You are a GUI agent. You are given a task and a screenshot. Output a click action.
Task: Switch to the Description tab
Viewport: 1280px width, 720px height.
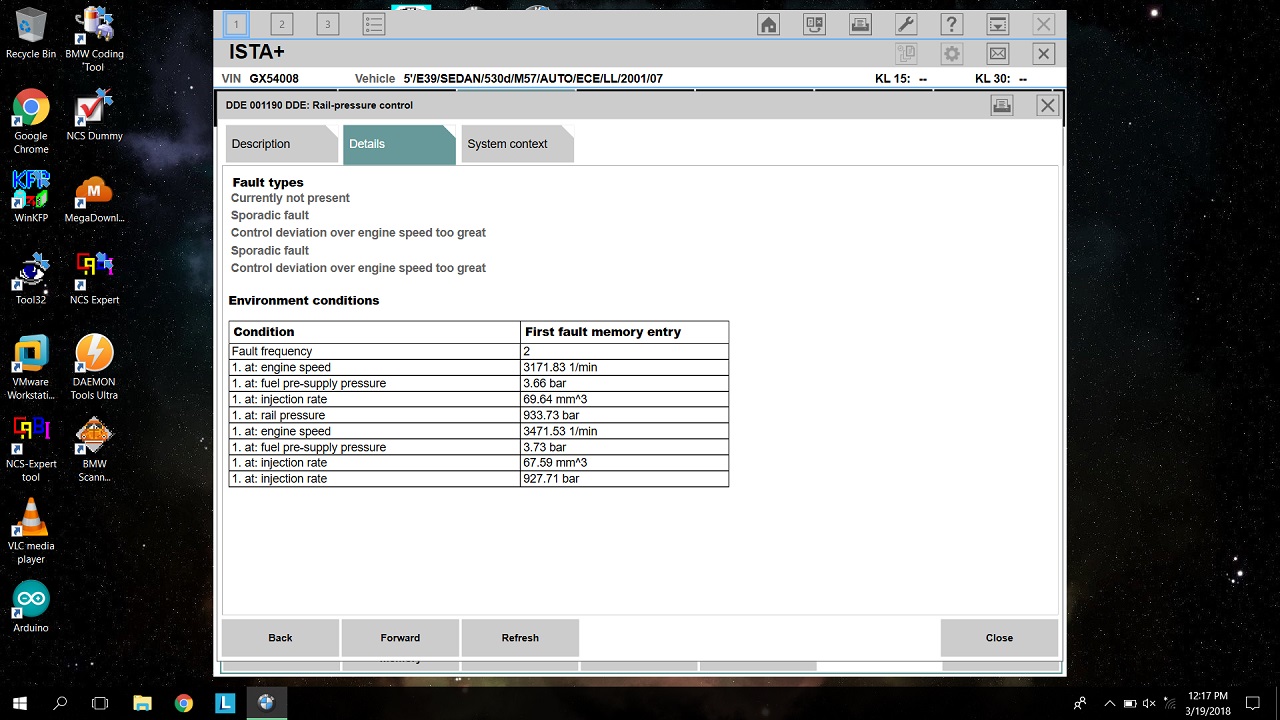[x=261, y=144]
